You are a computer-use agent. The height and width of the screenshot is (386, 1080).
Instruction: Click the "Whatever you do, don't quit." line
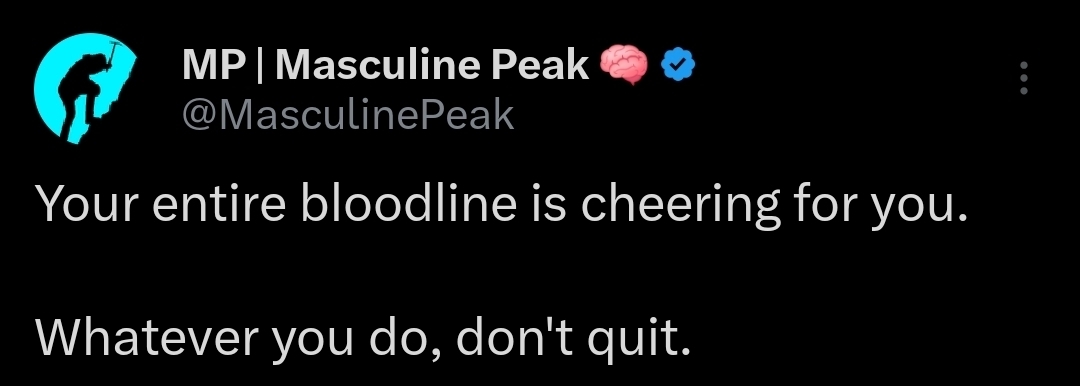tap(362, 339)
